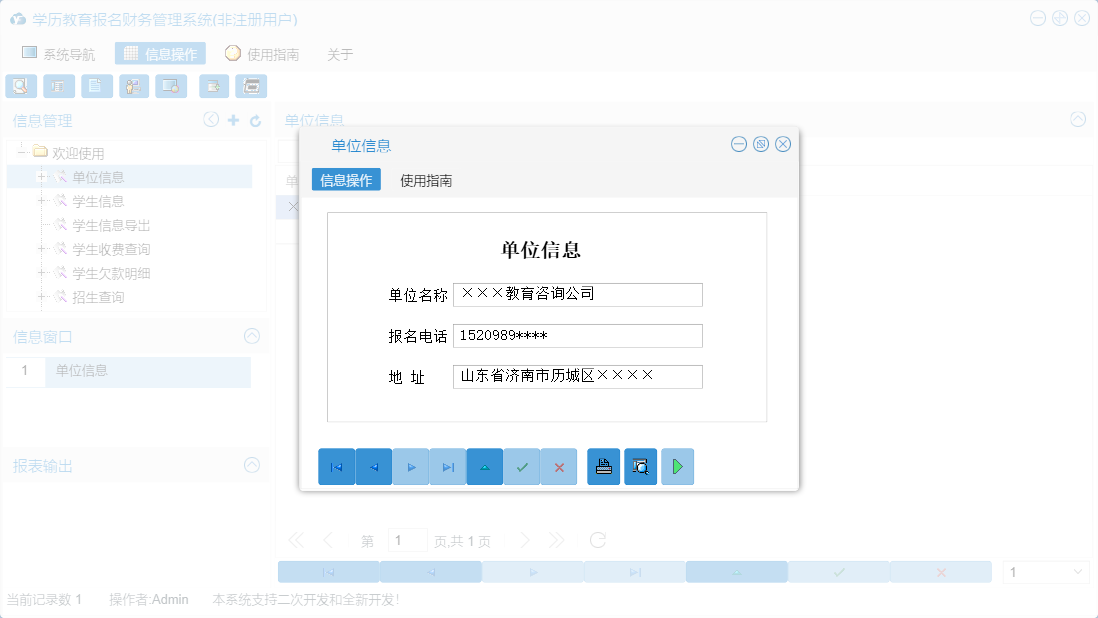Switch to the 使用指南 tab in the dialog

coord(424,181)
